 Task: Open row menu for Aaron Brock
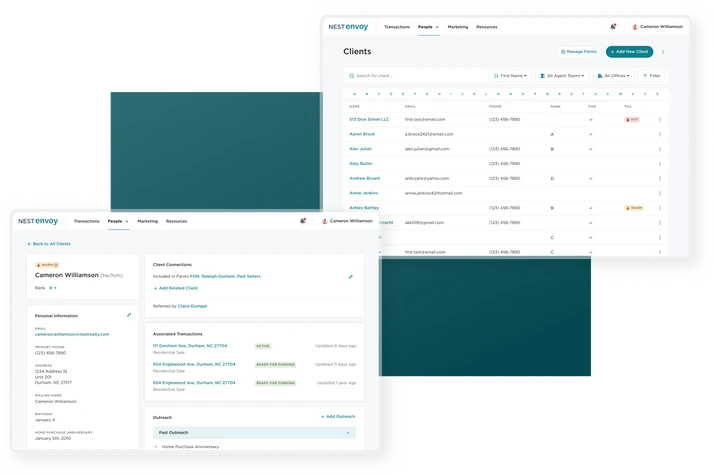click(x=660, y=134)
